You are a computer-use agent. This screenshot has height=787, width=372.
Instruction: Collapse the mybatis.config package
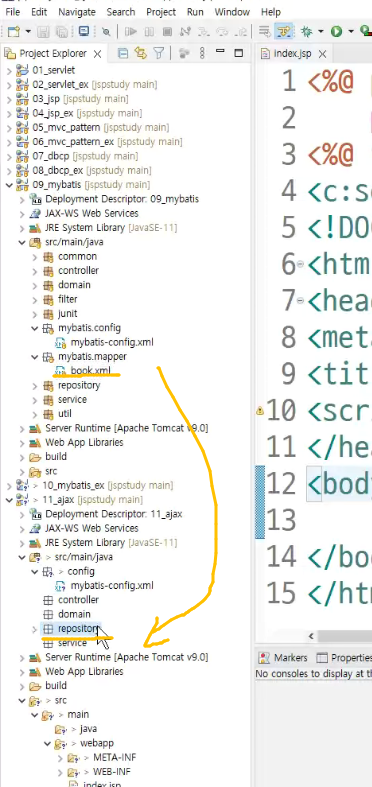click(x=34, y=328)
